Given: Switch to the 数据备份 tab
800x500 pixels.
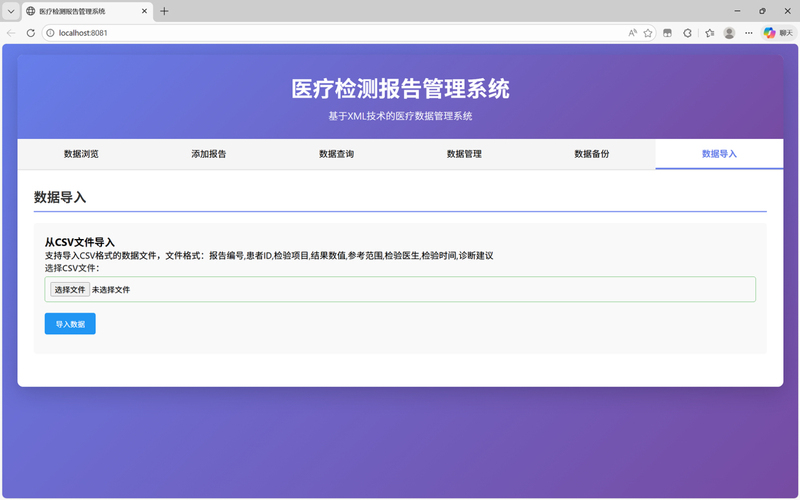Looking at the screenshot, I should click(591, 154).
